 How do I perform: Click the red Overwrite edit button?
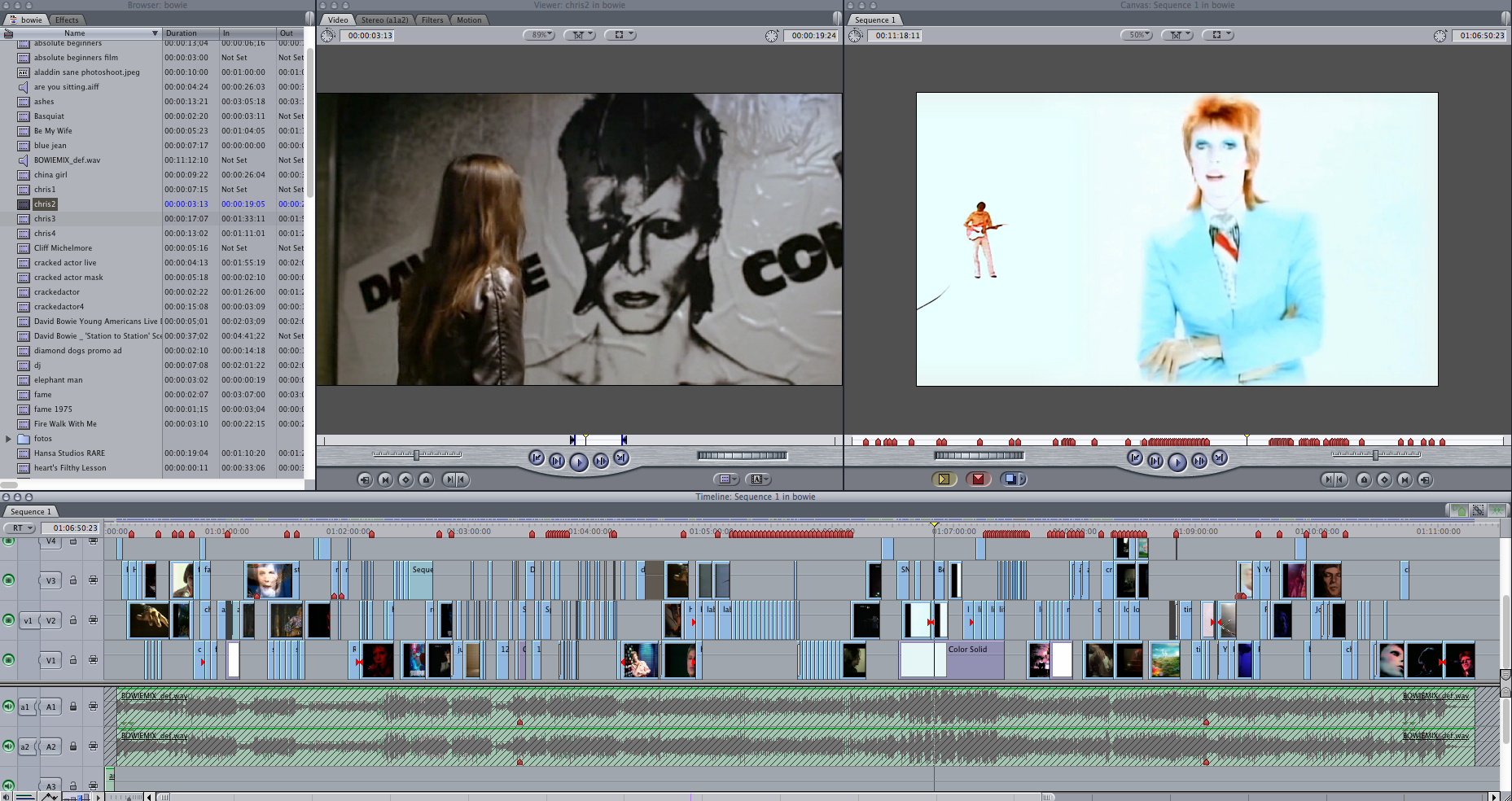(978, 479)
